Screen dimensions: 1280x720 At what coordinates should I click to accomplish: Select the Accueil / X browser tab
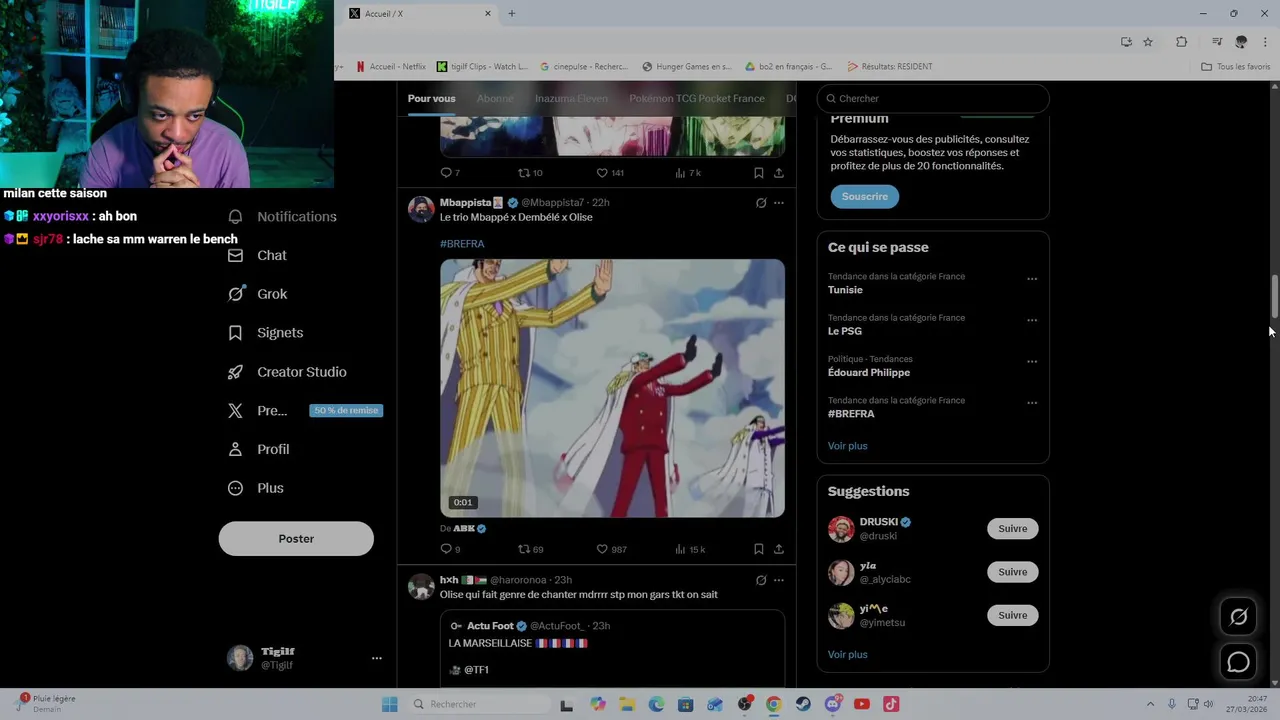tap(420, 14)
